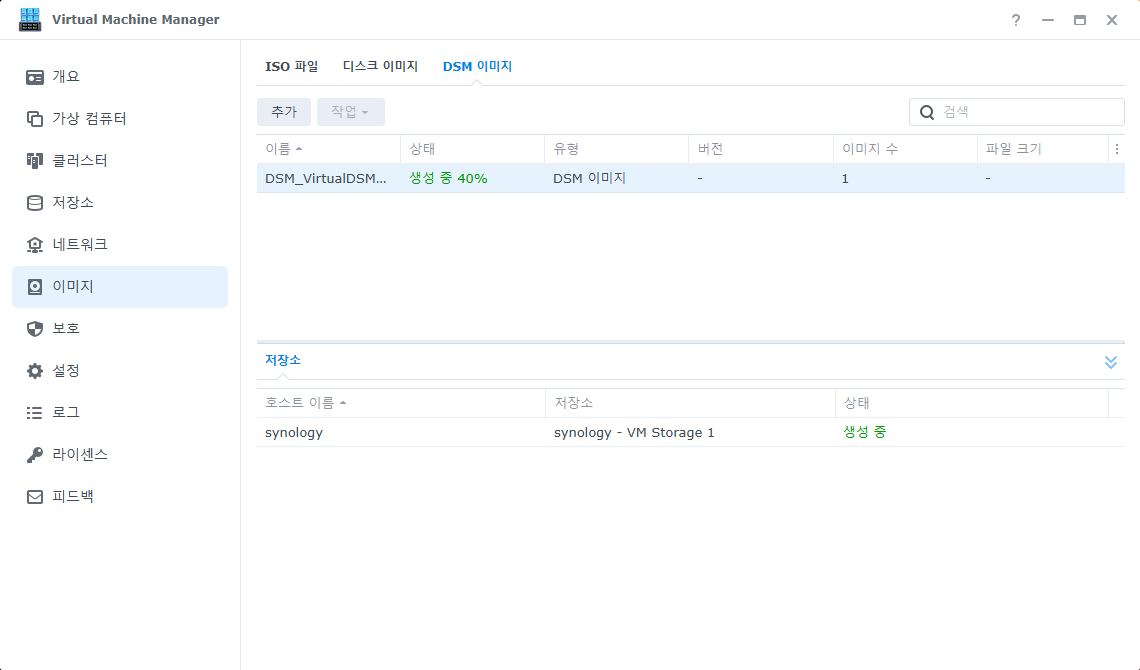This screenshot has height=670, width=1140.
Task: Click the 상태 column header in image table
Action: [x=472, y=149]
